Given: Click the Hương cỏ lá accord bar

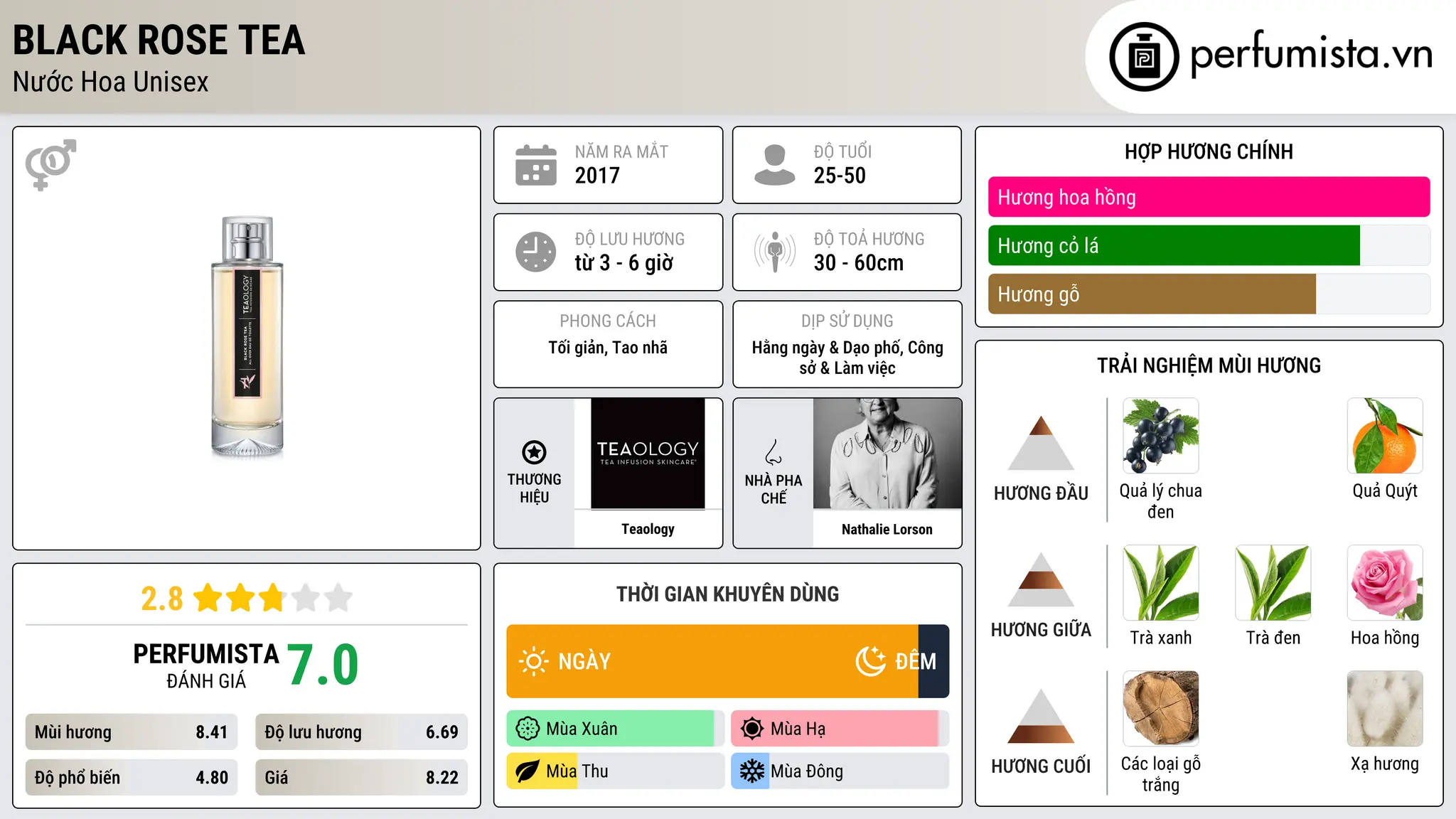Looking at the screenshot, I should [1209, 246].
